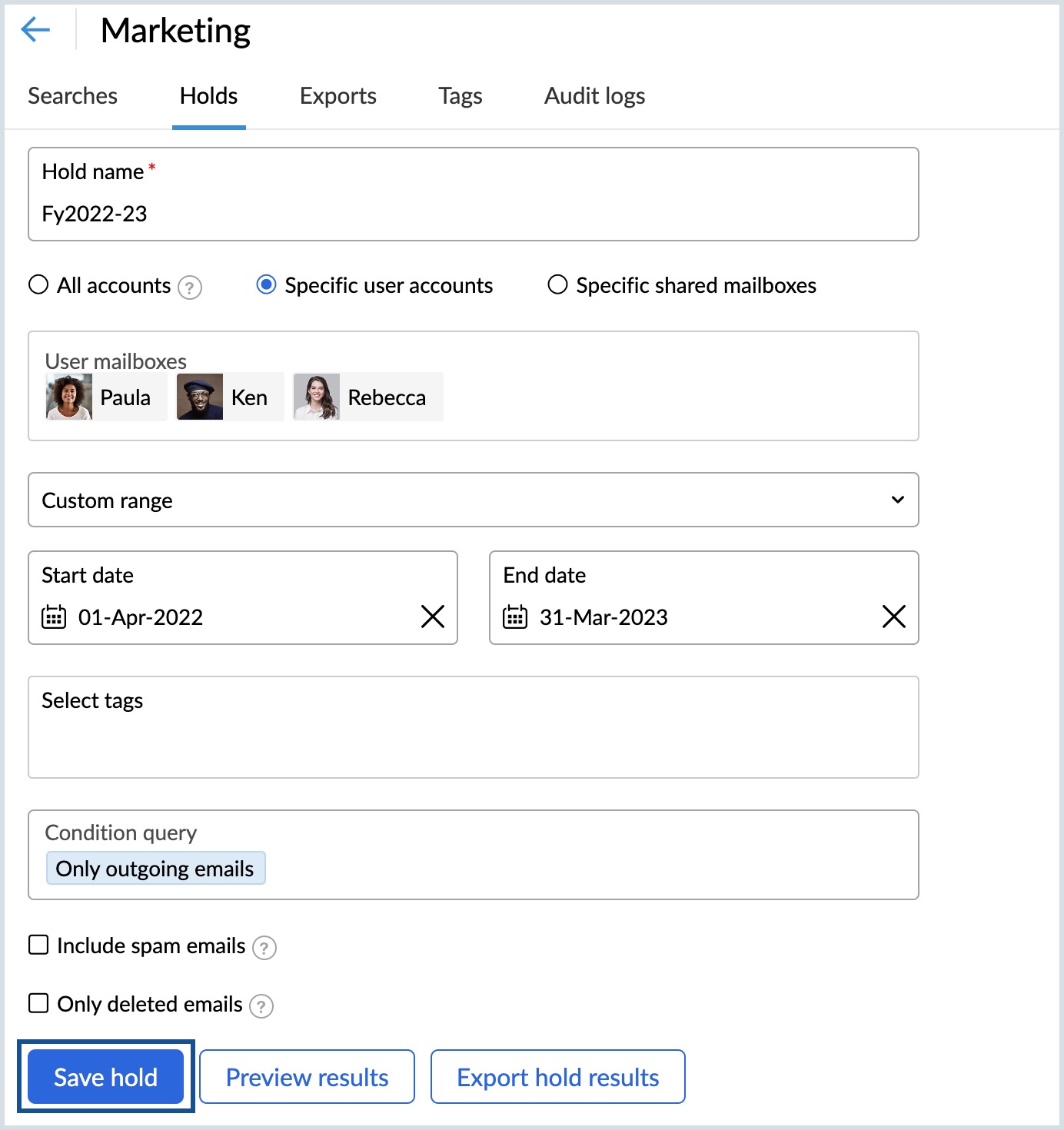Open the Start date calendar icon

pyautogui.click(x=54, y=617)
